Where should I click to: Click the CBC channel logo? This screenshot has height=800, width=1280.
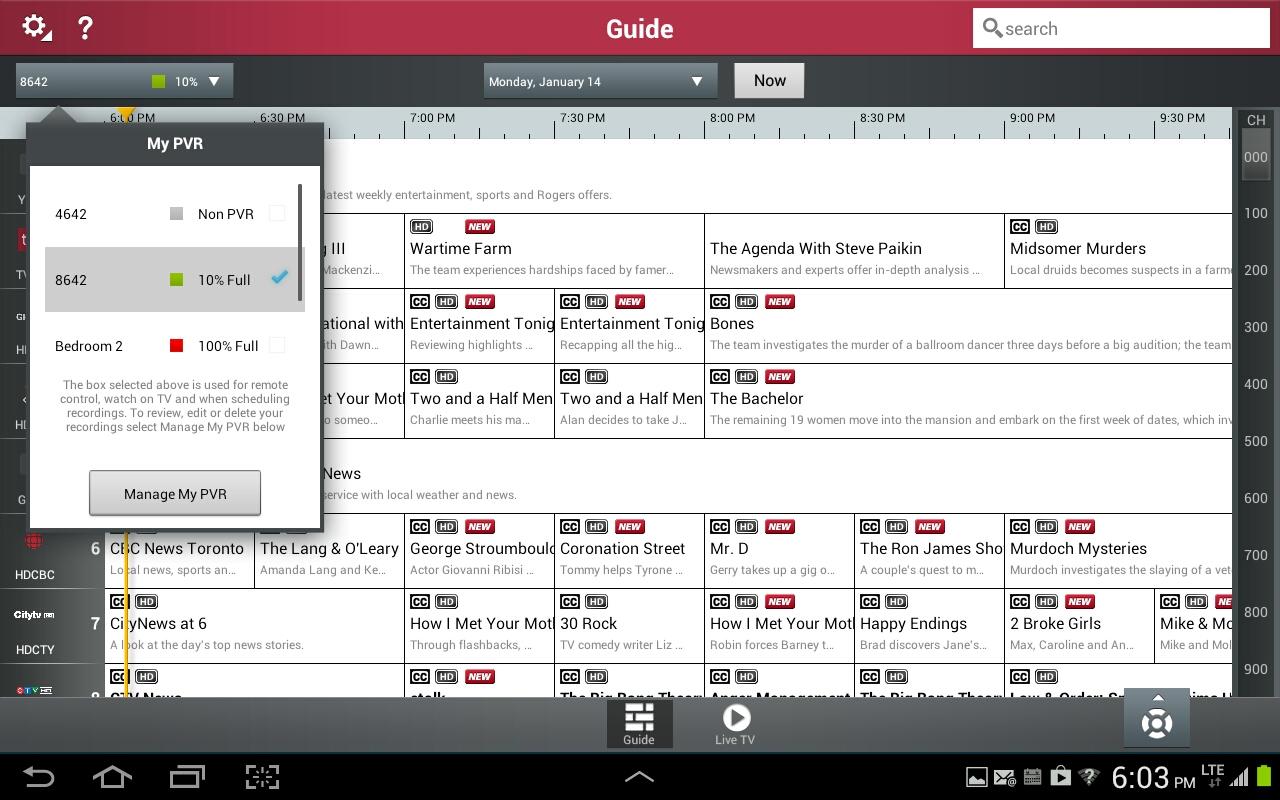coord(34,541)
